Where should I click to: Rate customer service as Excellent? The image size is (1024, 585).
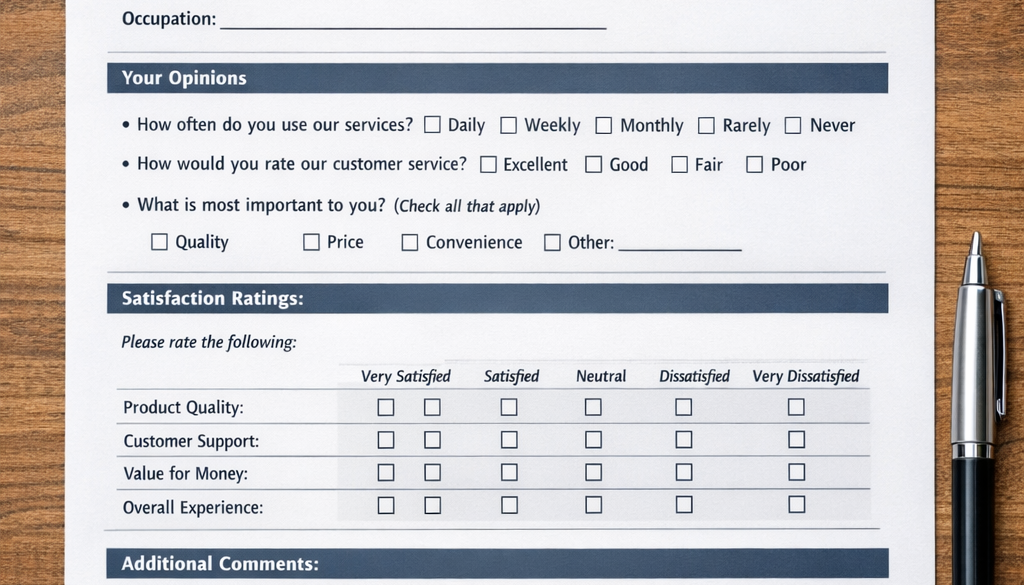tap(488, 164)
